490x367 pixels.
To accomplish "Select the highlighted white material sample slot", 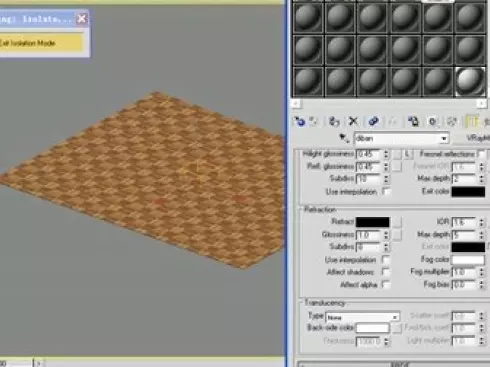I will pos(470,81).
